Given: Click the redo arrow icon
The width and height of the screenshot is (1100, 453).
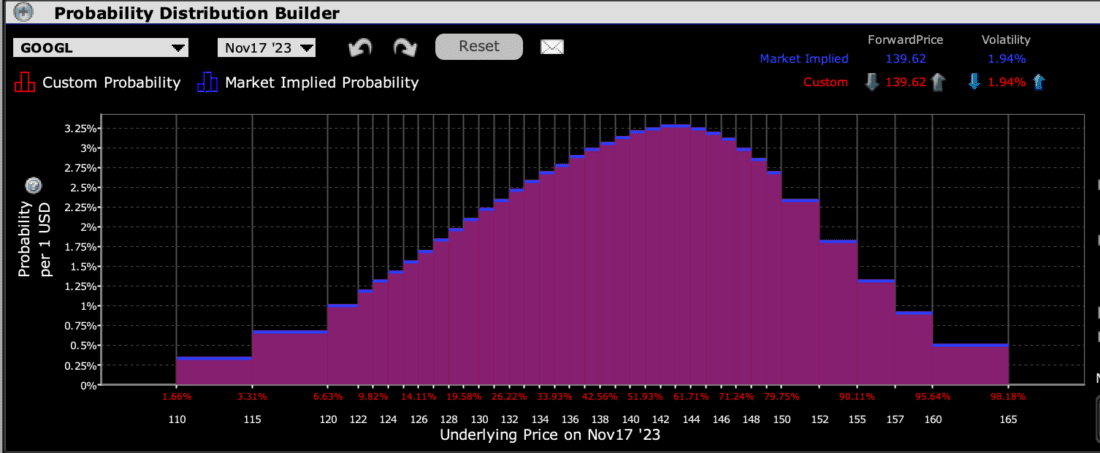Looking at the screenshot, I should (x=405, y=48).
